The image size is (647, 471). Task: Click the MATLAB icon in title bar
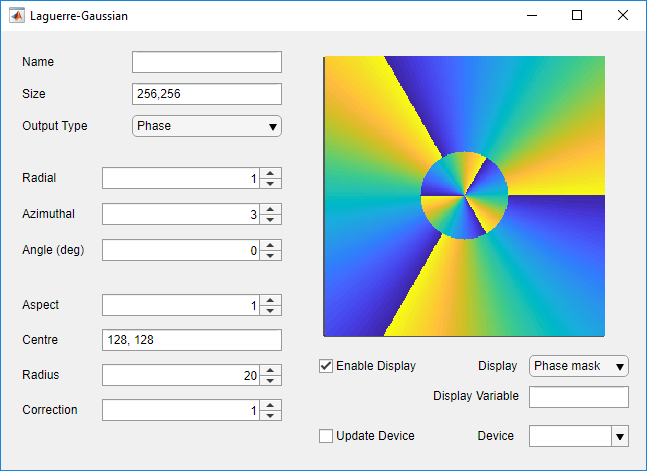click(x=17, y=16)
